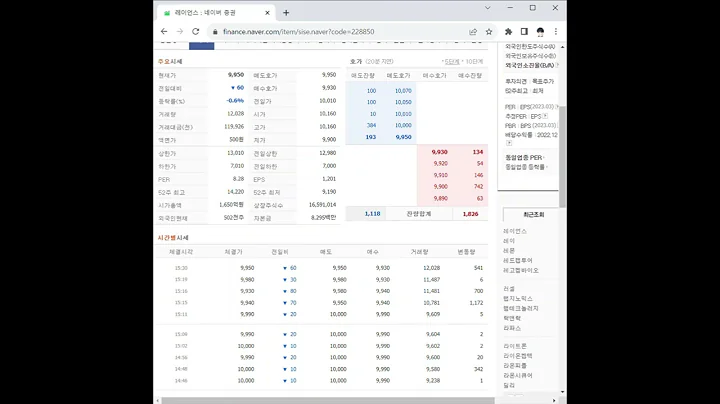
Task: Open 랩지노믹스 in recent list
Action: pyautogui.click(x=518, y=298)
